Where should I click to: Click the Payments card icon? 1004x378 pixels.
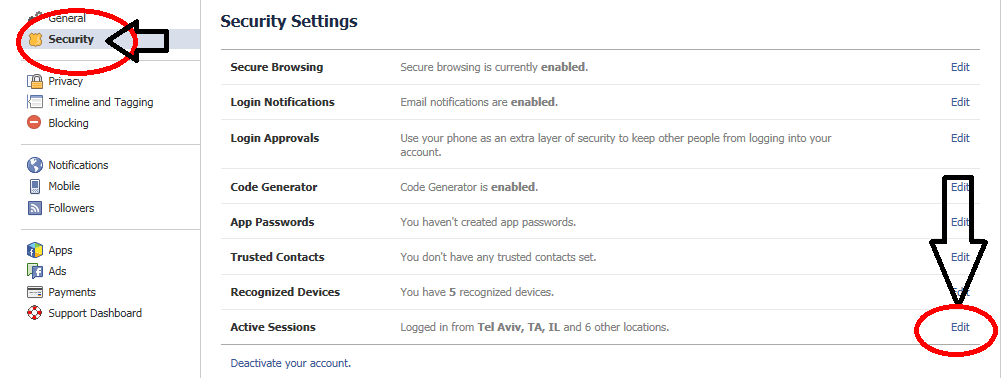click(x=35, y=292)
